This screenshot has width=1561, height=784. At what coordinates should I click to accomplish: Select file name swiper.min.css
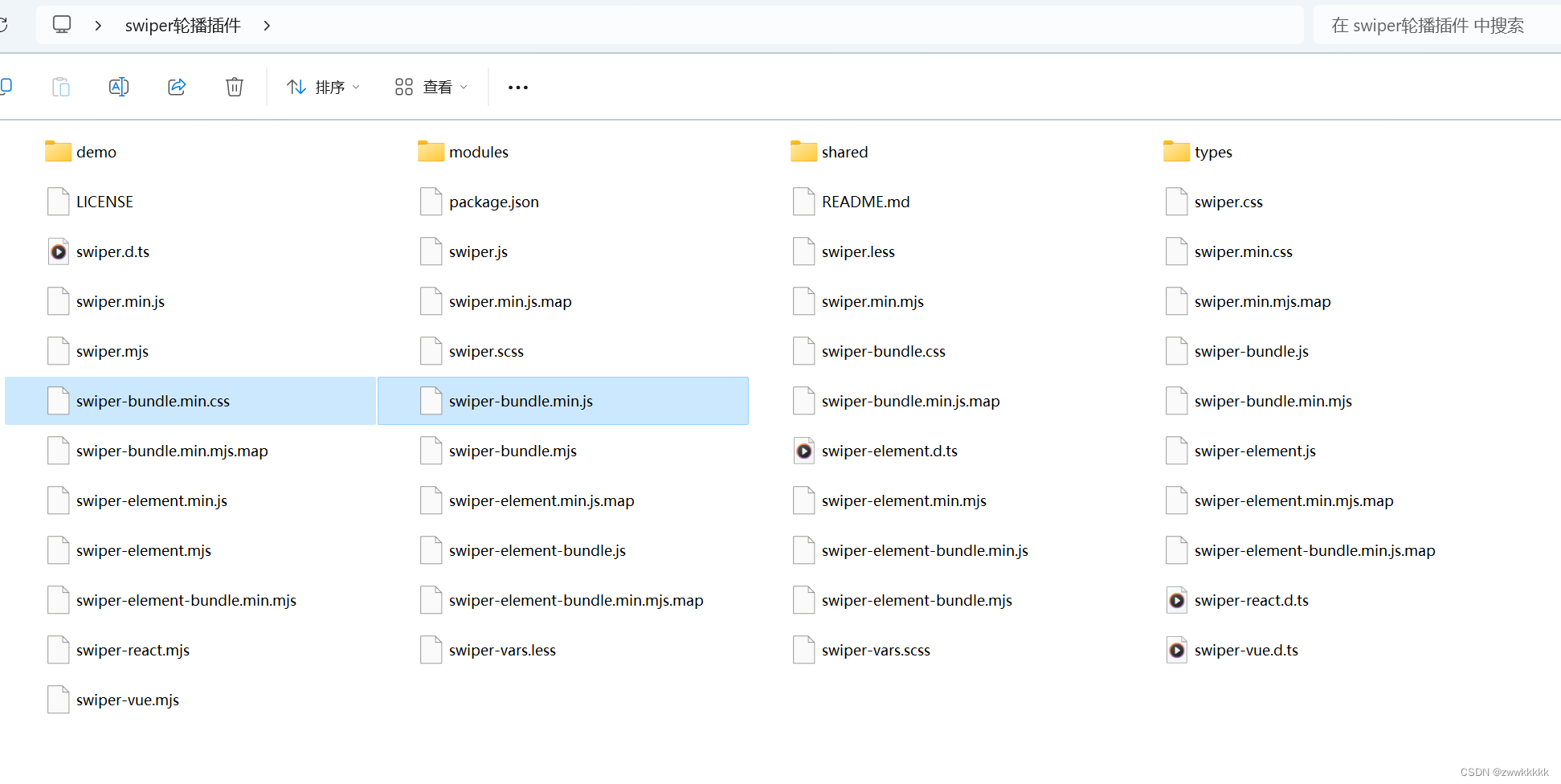[x=1243, y=251]
